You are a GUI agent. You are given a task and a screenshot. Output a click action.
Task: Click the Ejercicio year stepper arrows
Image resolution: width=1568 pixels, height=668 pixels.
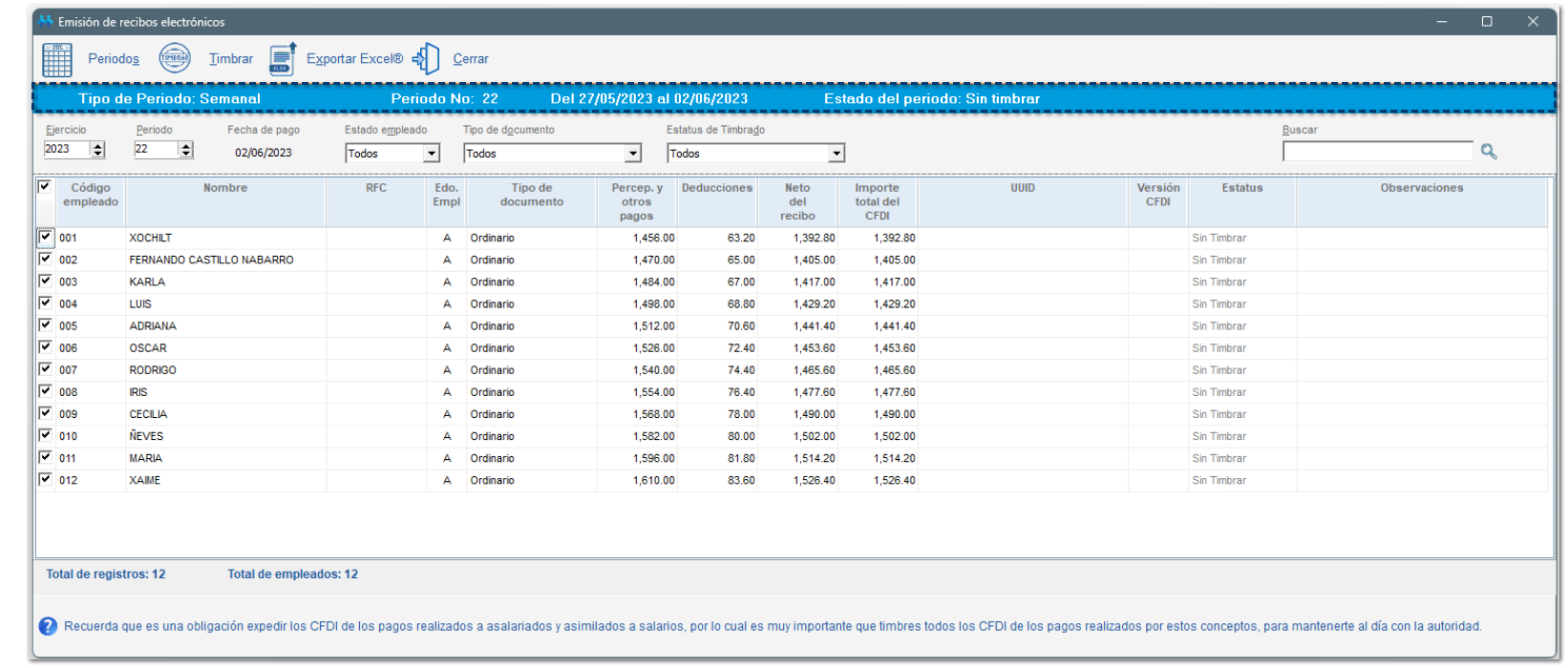(97, 150)
